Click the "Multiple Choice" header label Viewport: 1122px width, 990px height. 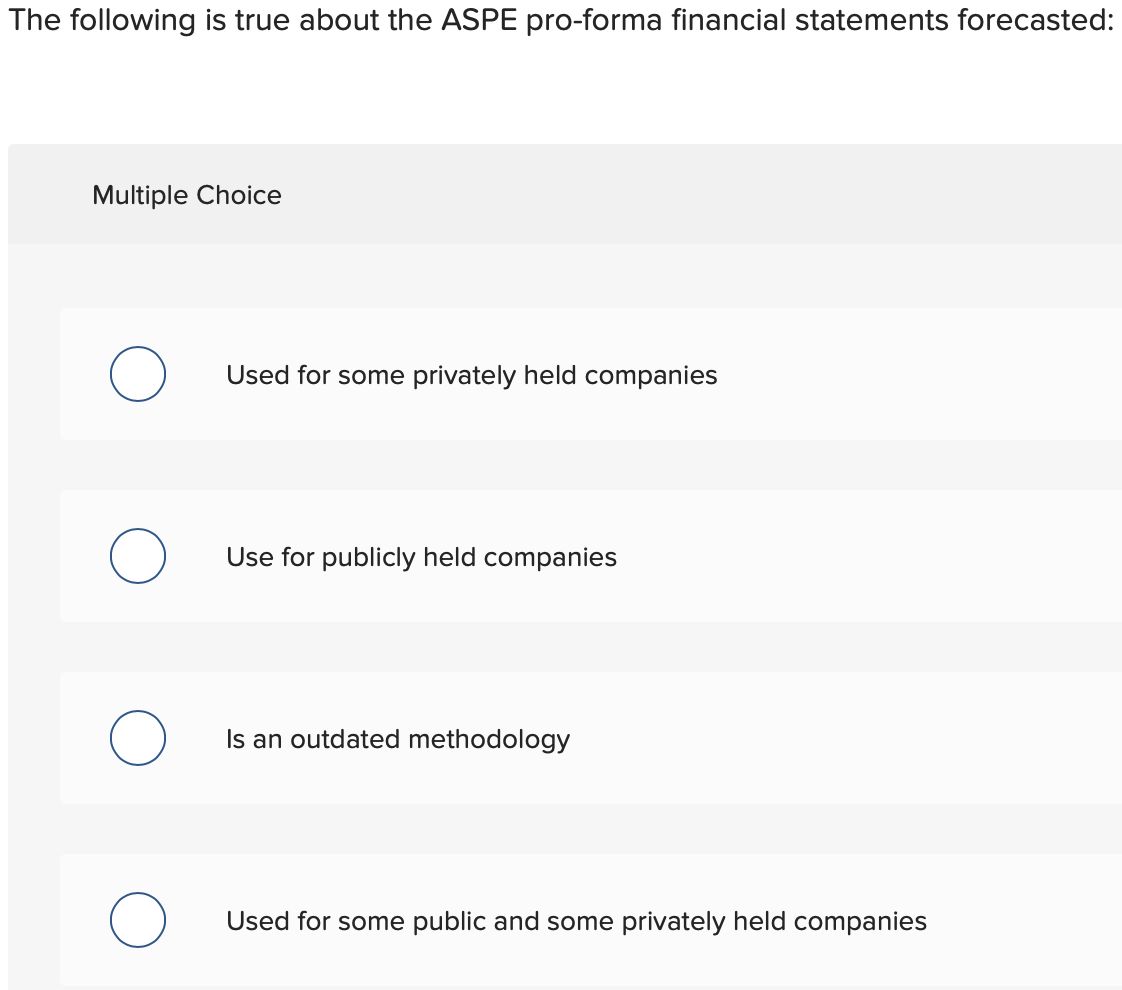[187, 195]
